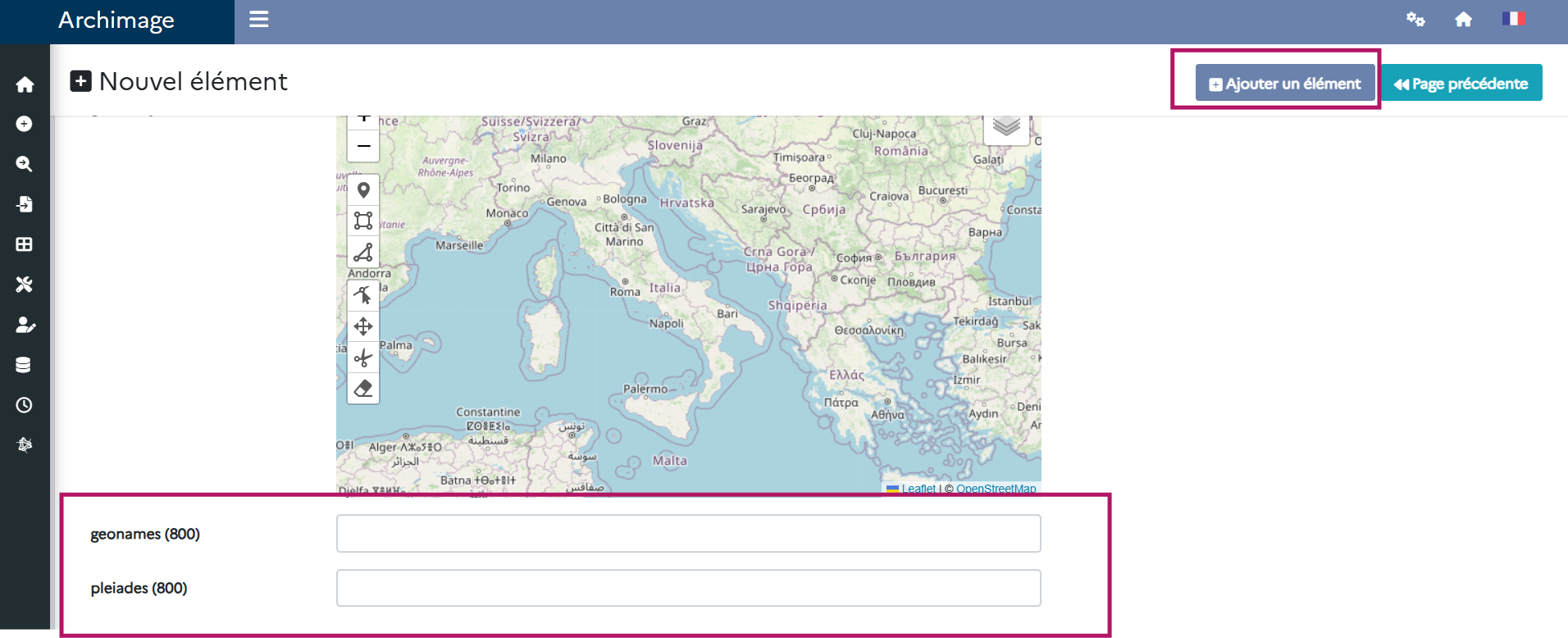Image resolution: width=1568 pixels, height=638 pixels.
Task: Select the draw rectangle tool
Action: coord(363,221)
